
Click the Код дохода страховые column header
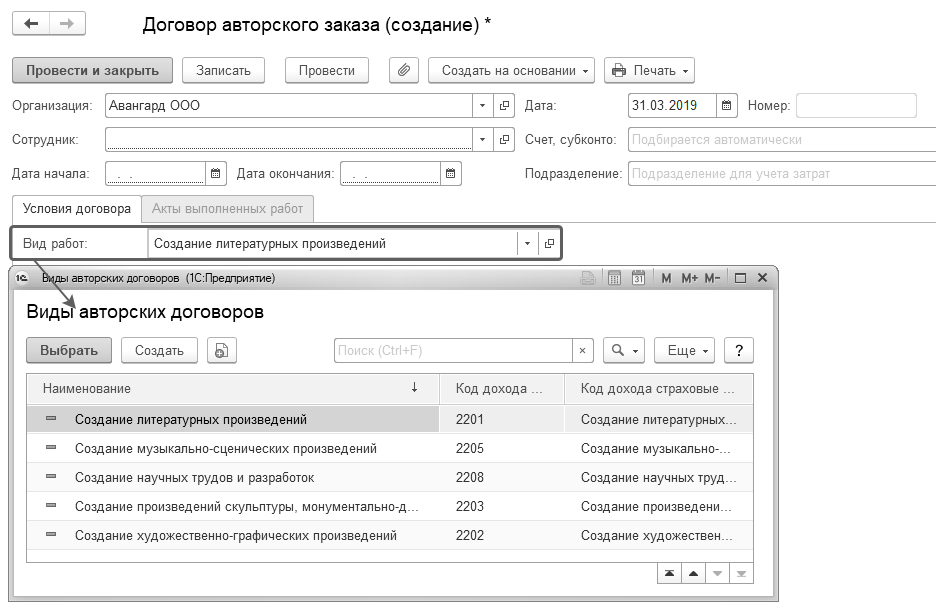(658, 389)
